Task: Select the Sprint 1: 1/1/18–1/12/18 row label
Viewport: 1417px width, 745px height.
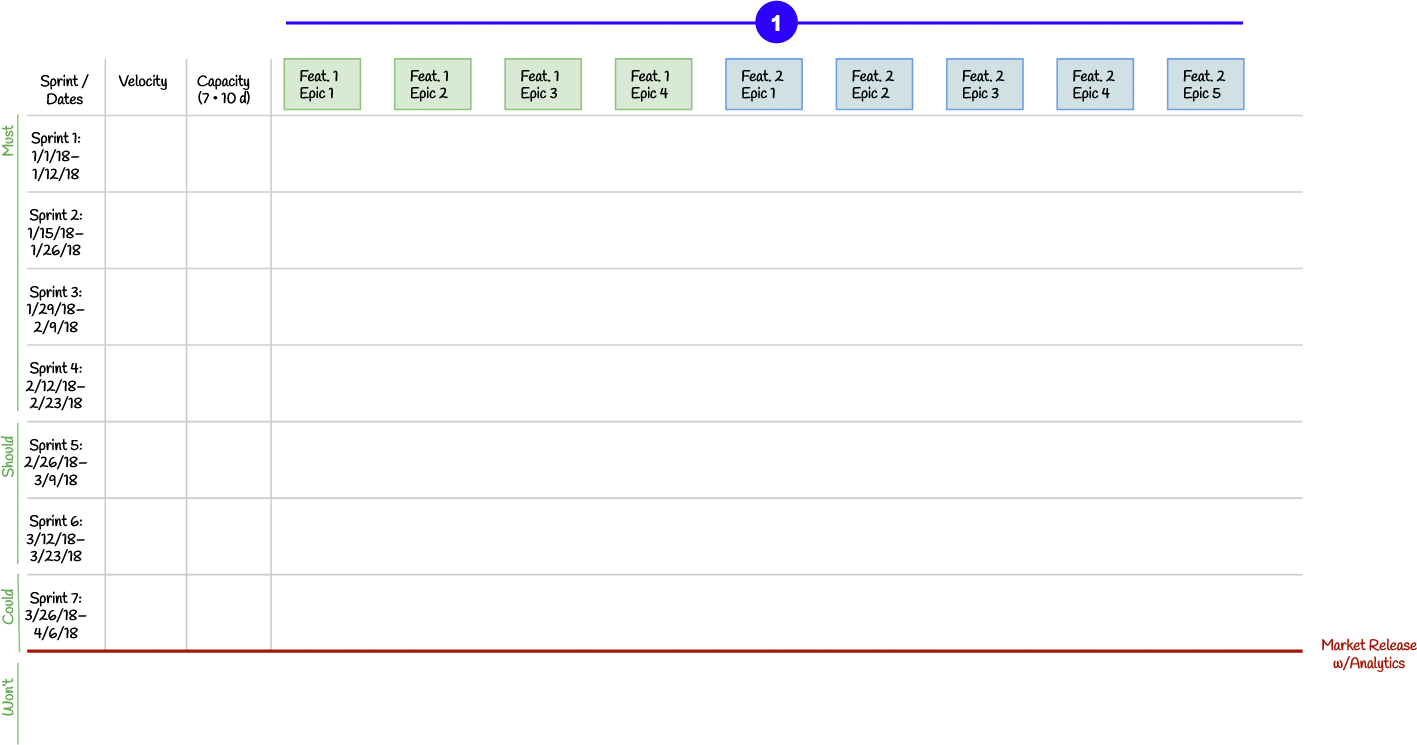Action: pos(55,156)
